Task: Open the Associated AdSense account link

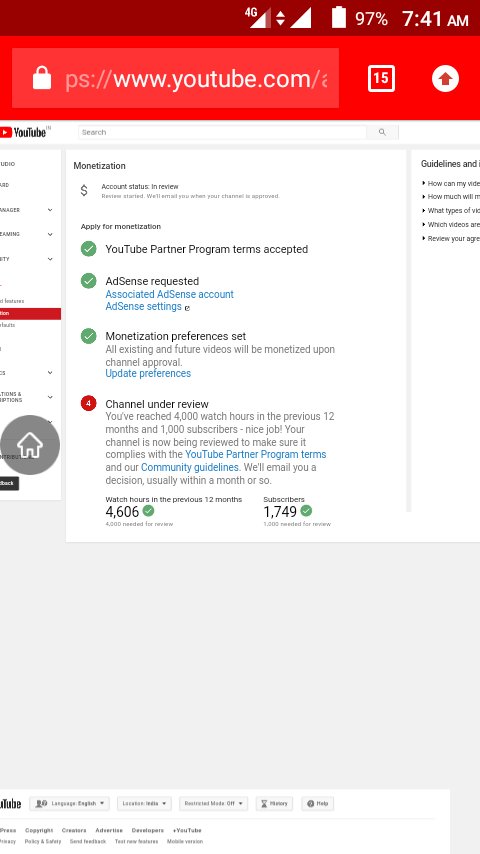Action: coord(169,294)
